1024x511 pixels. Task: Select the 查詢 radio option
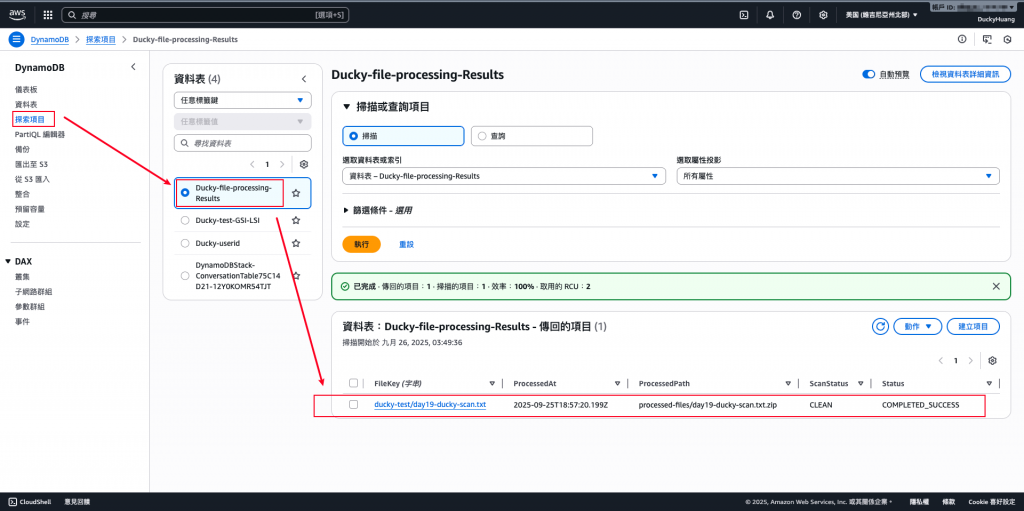click(x=482, y=136)
